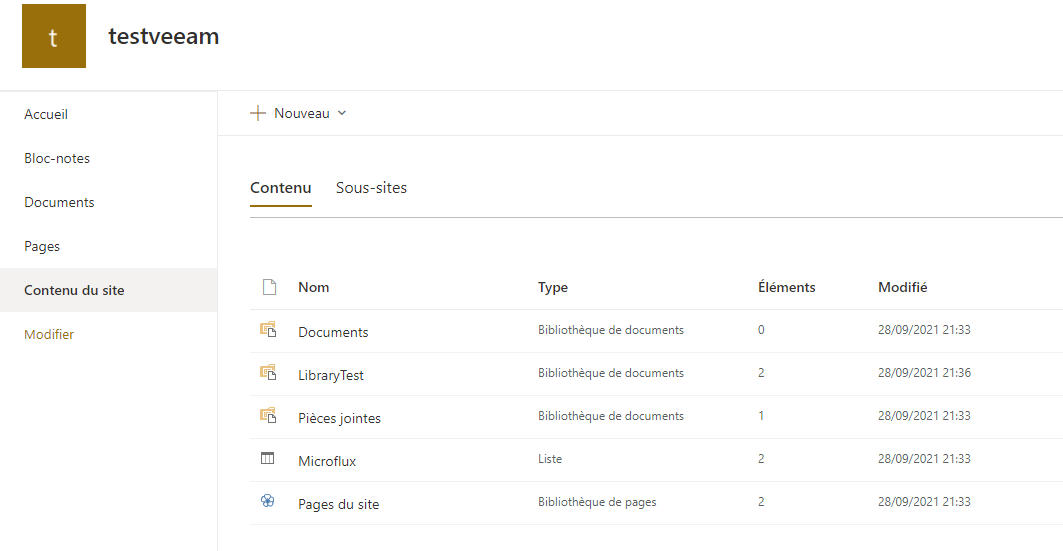
Task: Sort by the Modifié column header
Action: (x=902, y=287)
